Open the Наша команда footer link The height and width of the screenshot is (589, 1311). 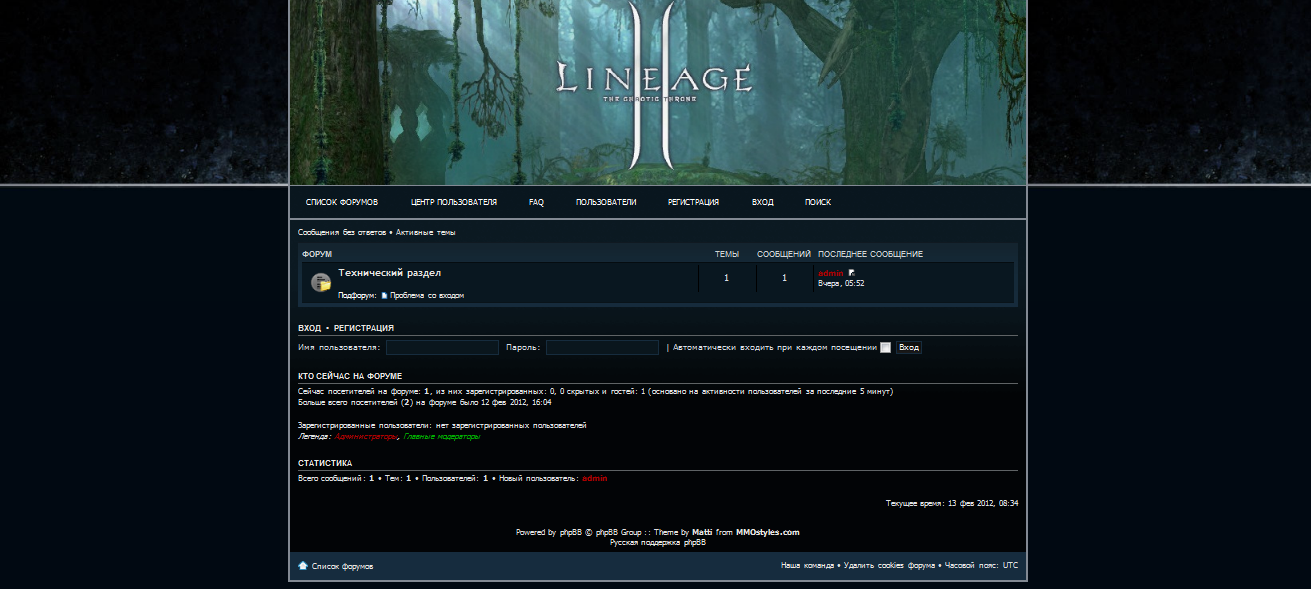[x=807, y=566]
